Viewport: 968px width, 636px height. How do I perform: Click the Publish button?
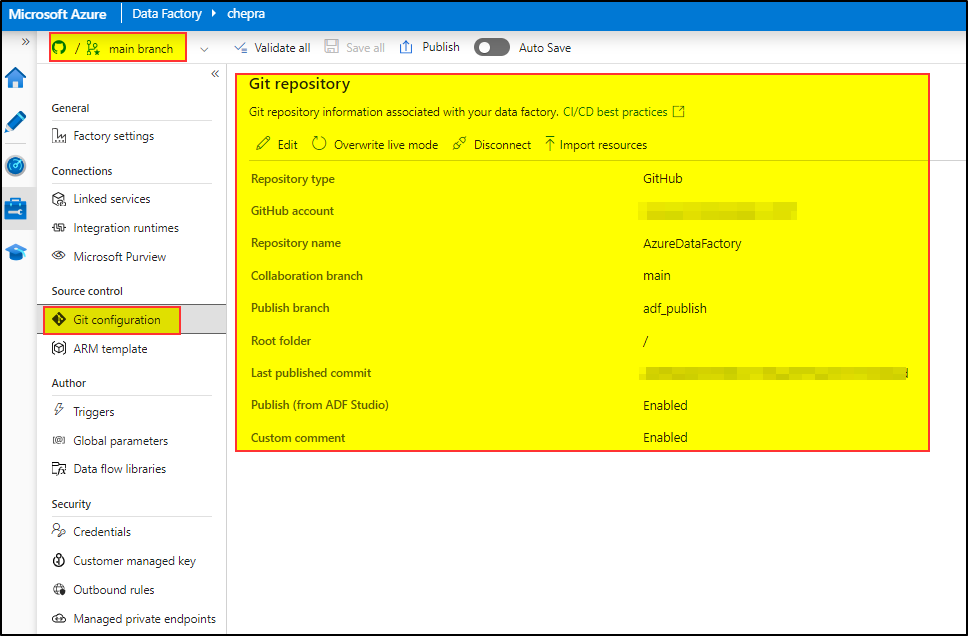430,47
